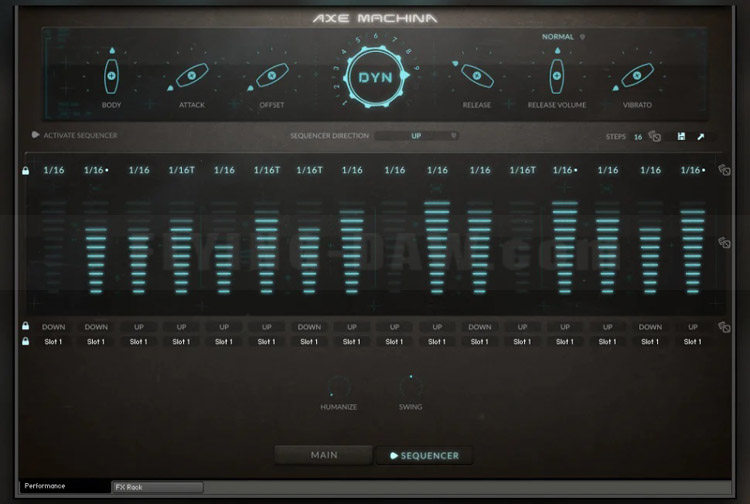Click Slot 1 under step 1

coord(54,342)
